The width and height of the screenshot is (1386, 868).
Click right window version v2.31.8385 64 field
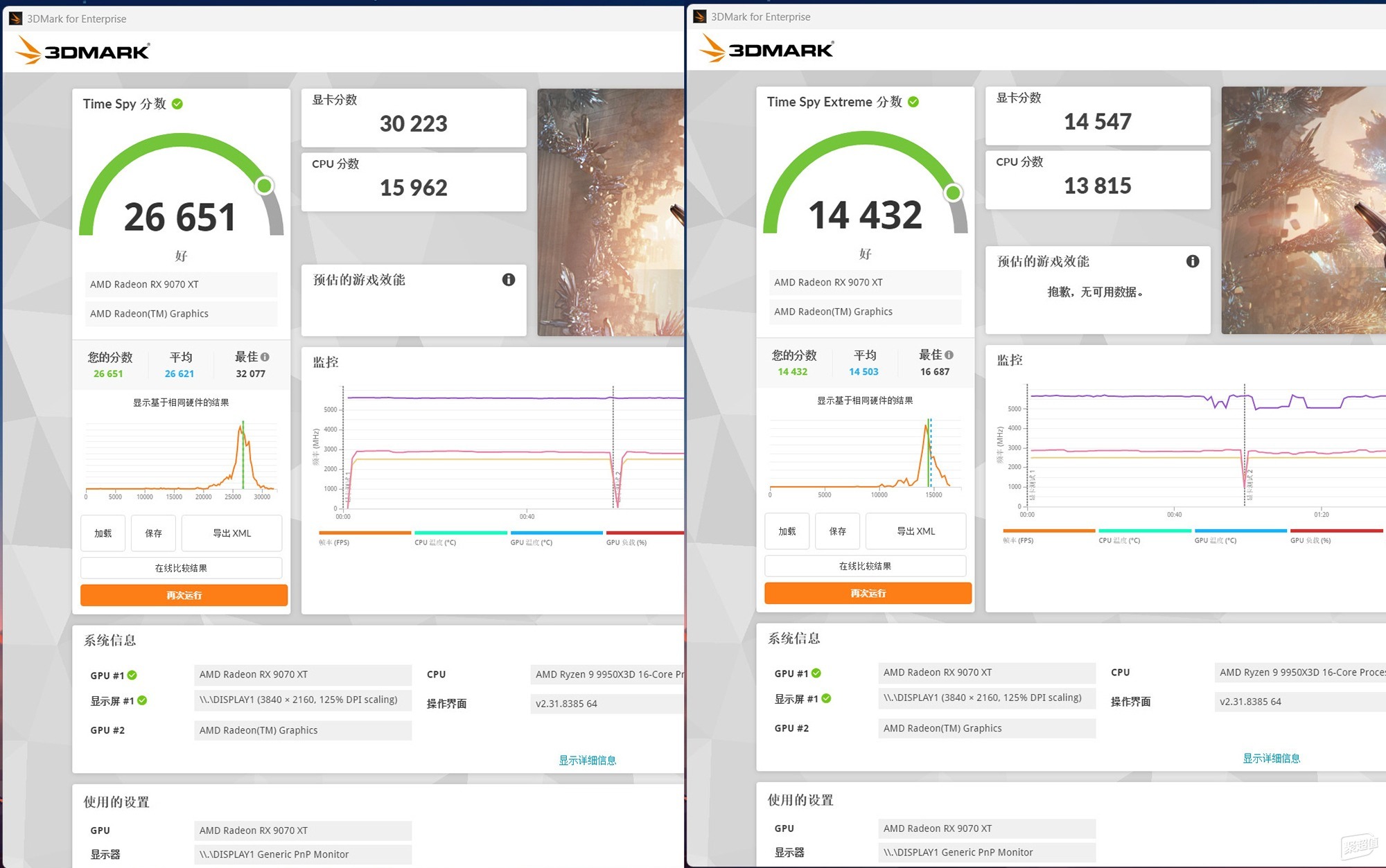coord(1300,701)
